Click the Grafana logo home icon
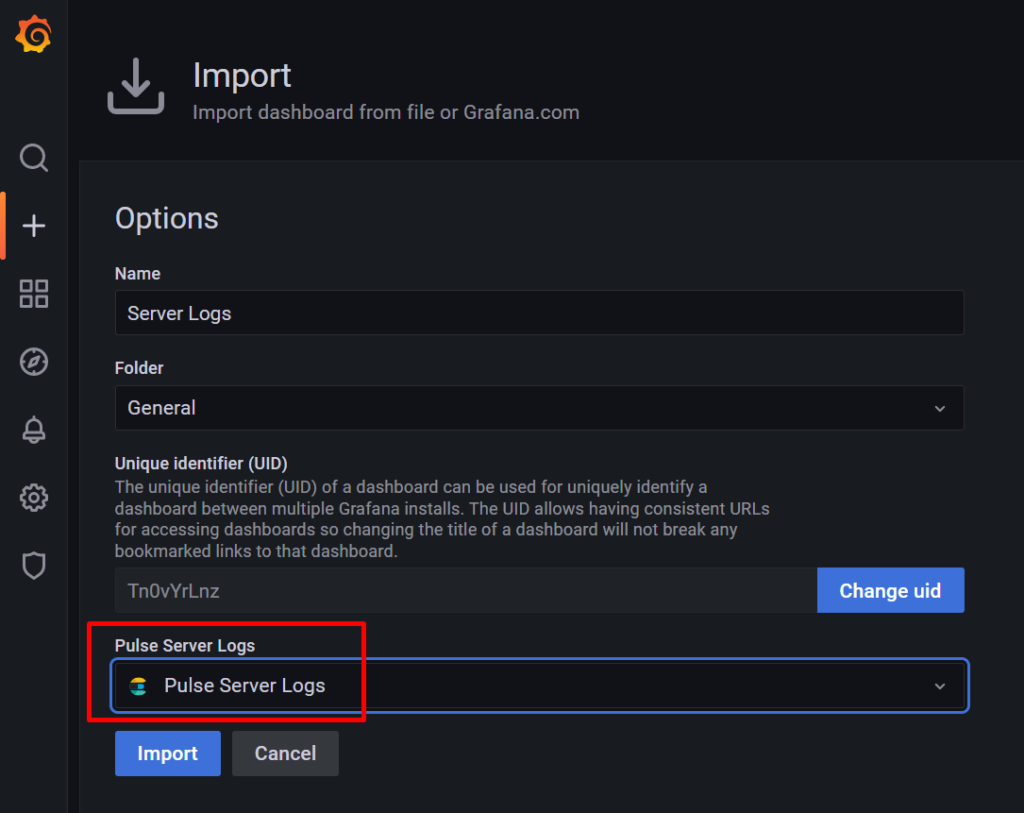 (x=33, y=35)
